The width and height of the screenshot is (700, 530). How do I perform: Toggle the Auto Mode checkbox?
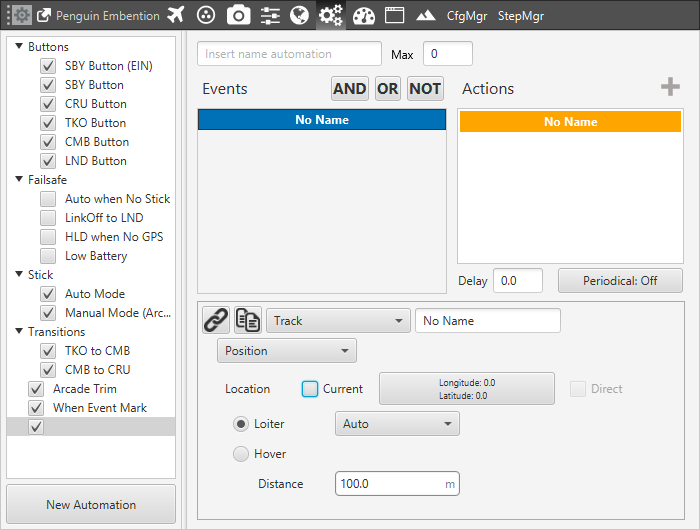coord(48,294)
